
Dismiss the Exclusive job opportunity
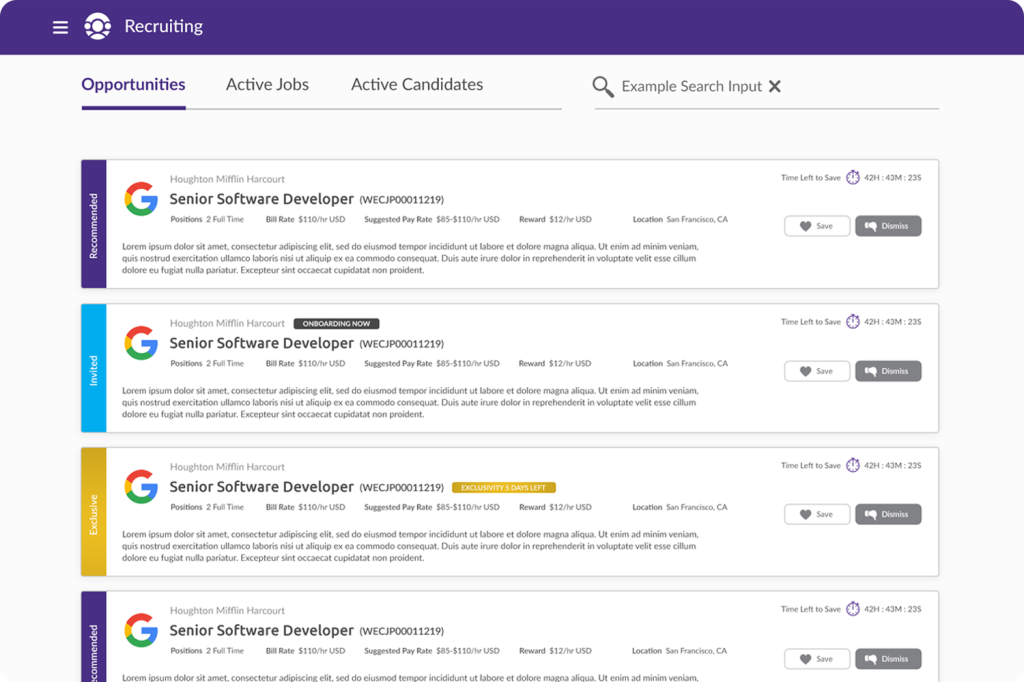[x=888, y=514]
